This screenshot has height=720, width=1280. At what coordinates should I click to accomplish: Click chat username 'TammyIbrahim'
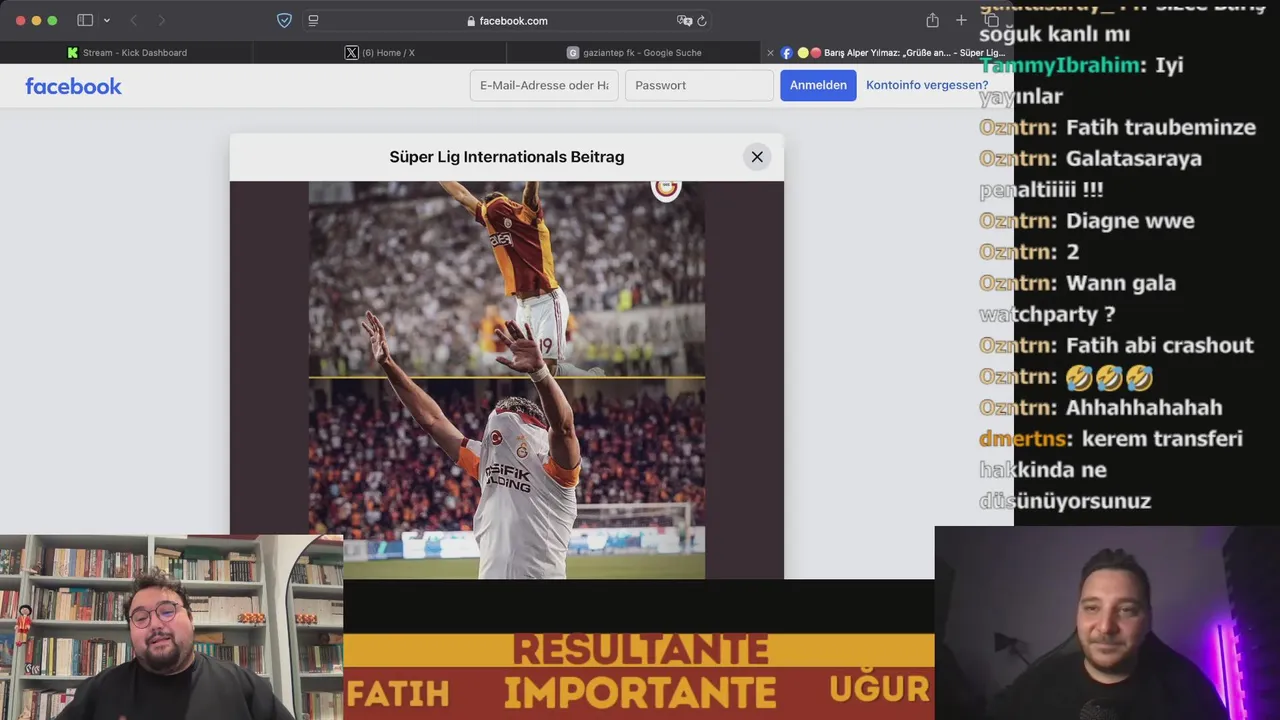tap(1060, 65)
